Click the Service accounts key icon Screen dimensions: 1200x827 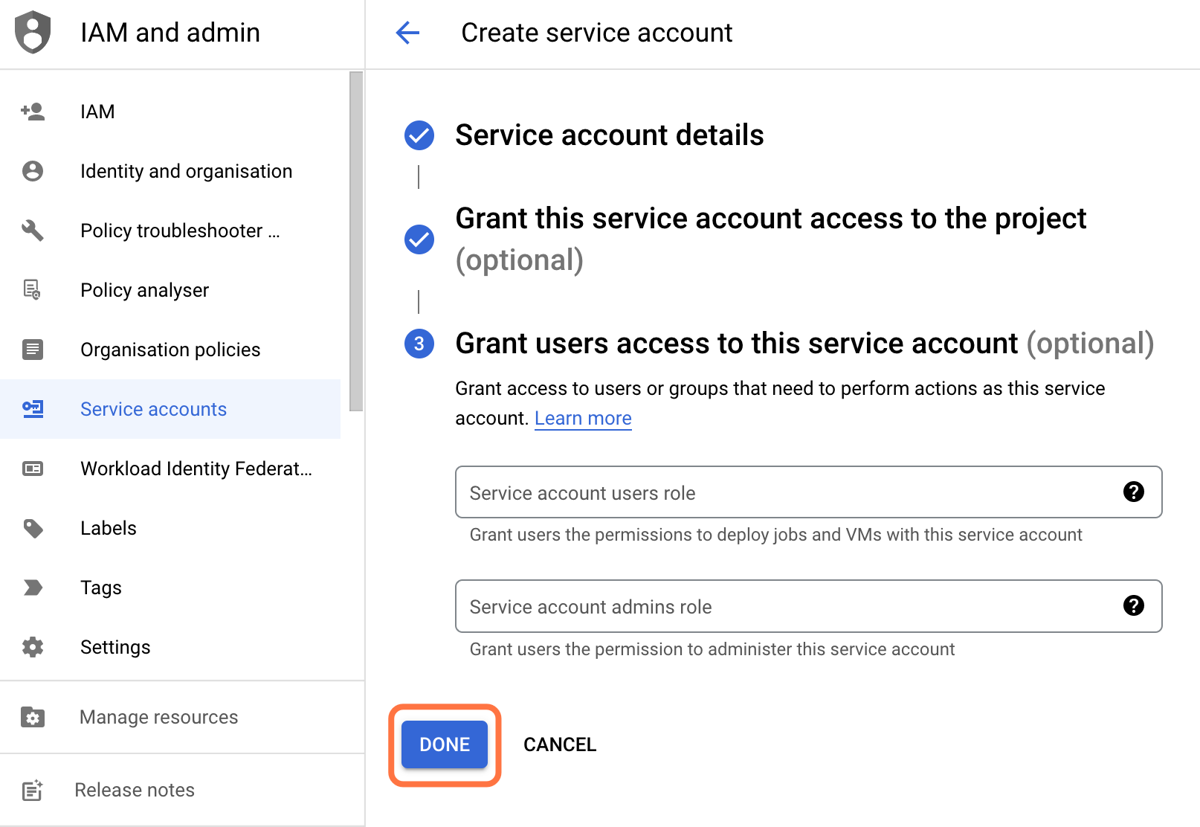(x=33, y=409)
